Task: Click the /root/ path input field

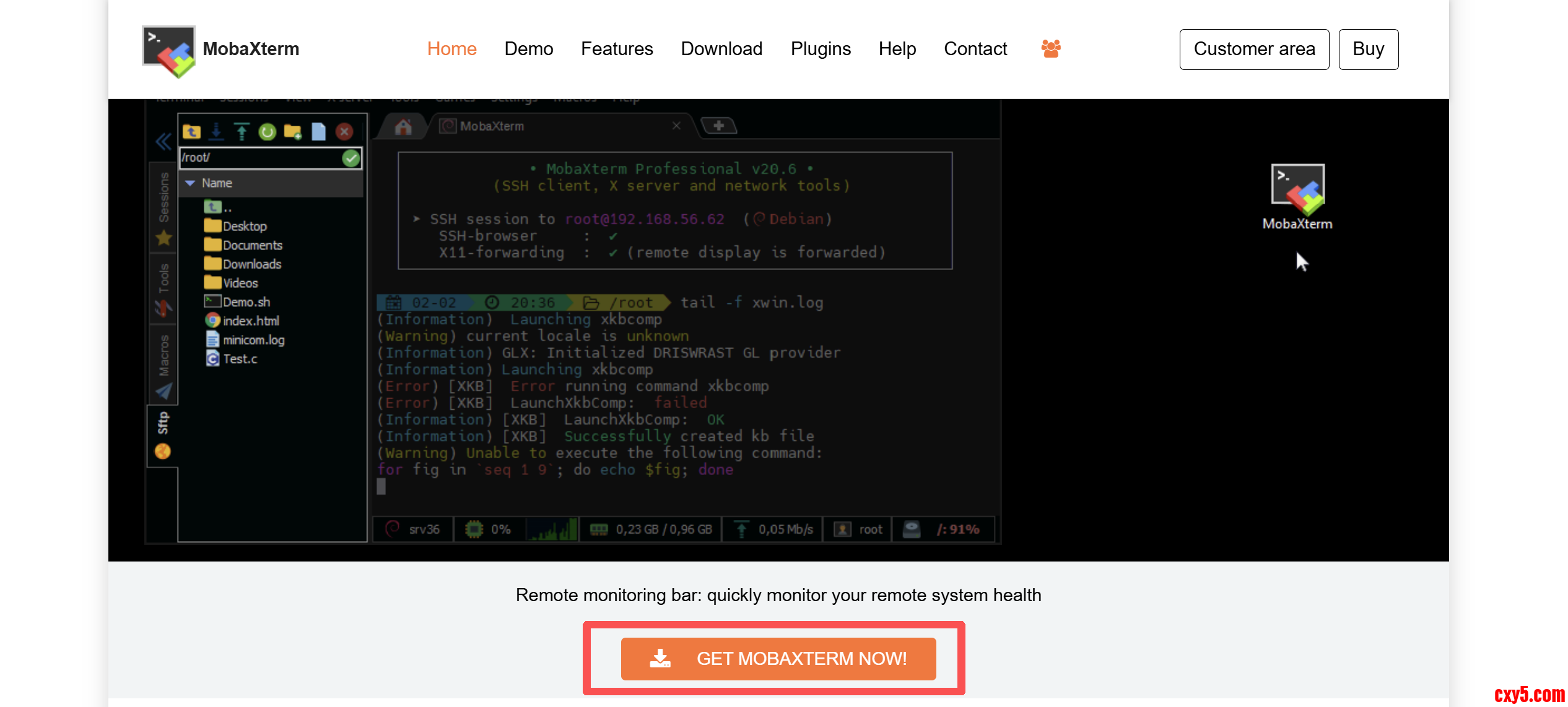Action: [x=260, y=158]
